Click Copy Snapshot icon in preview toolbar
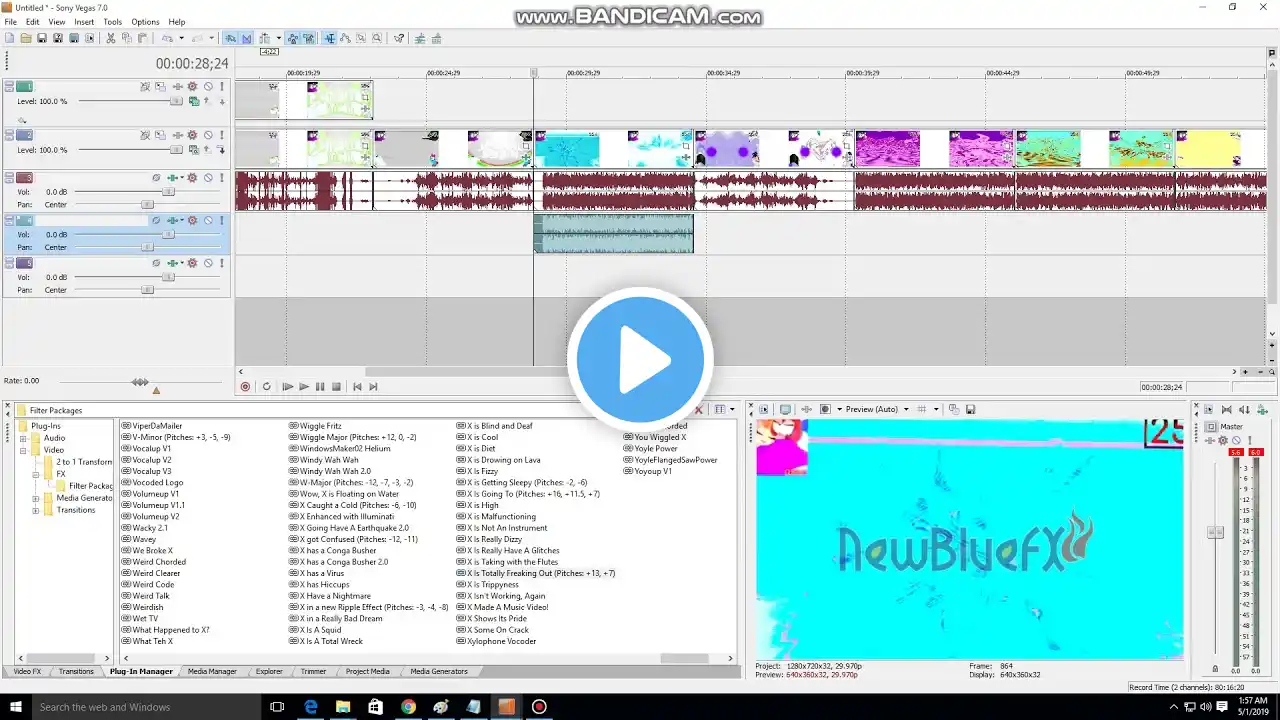The image size is (1280, 720). tap(953, 409)
